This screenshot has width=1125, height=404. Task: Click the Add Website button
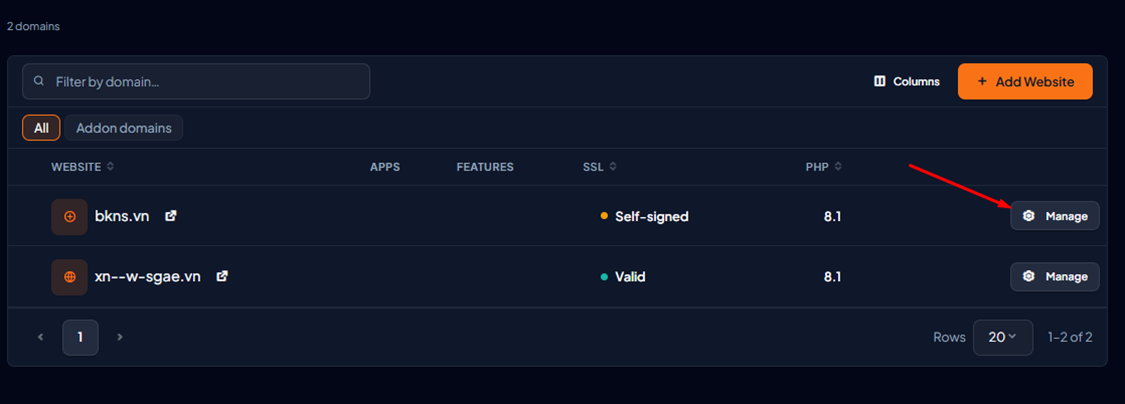pos(1025,81)
